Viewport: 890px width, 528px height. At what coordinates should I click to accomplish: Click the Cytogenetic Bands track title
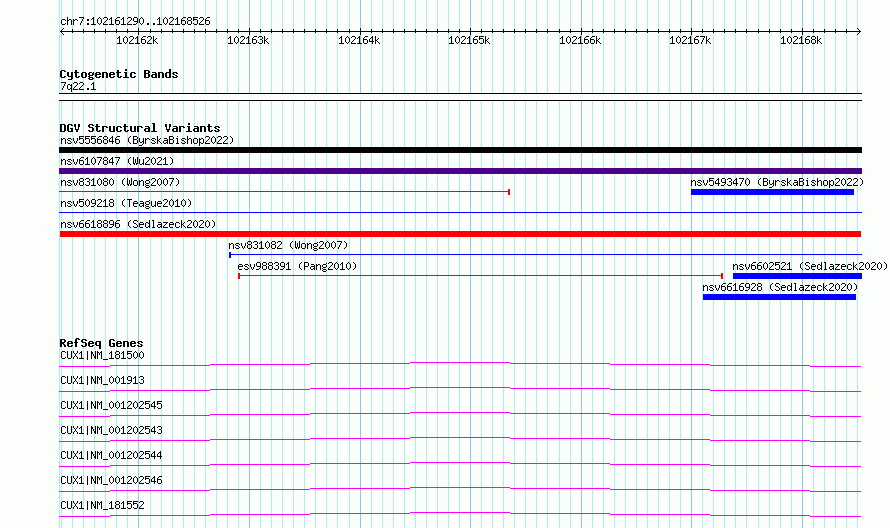click(119, 74)
